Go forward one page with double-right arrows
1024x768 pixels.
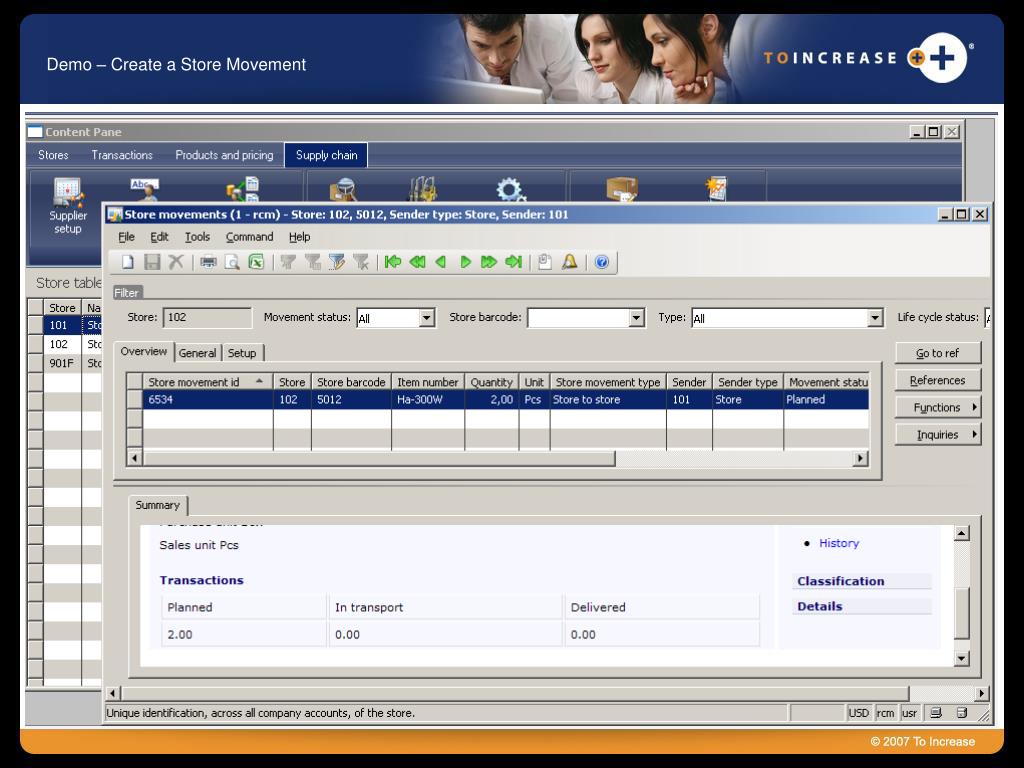488,262
